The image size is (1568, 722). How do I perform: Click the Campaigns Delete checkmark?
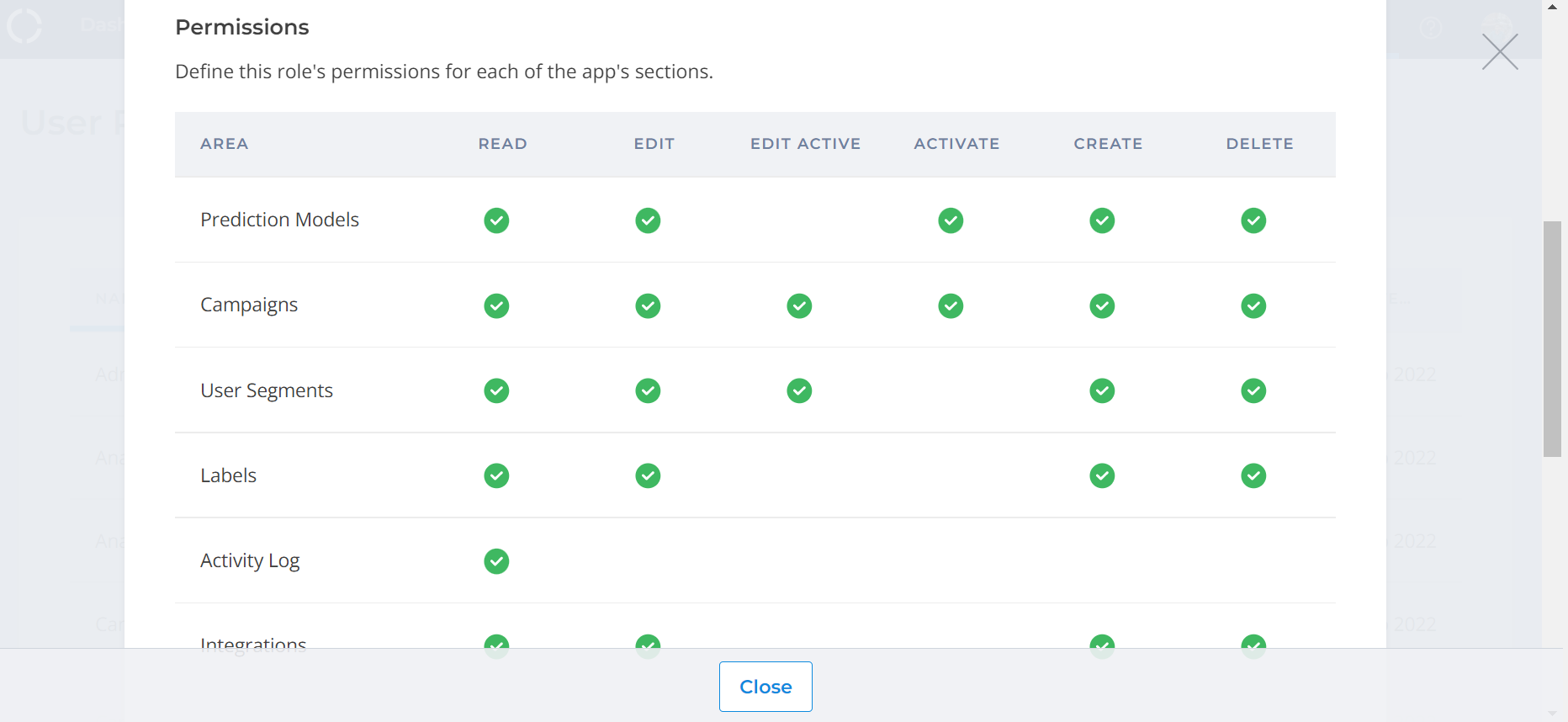(1253, 305)
